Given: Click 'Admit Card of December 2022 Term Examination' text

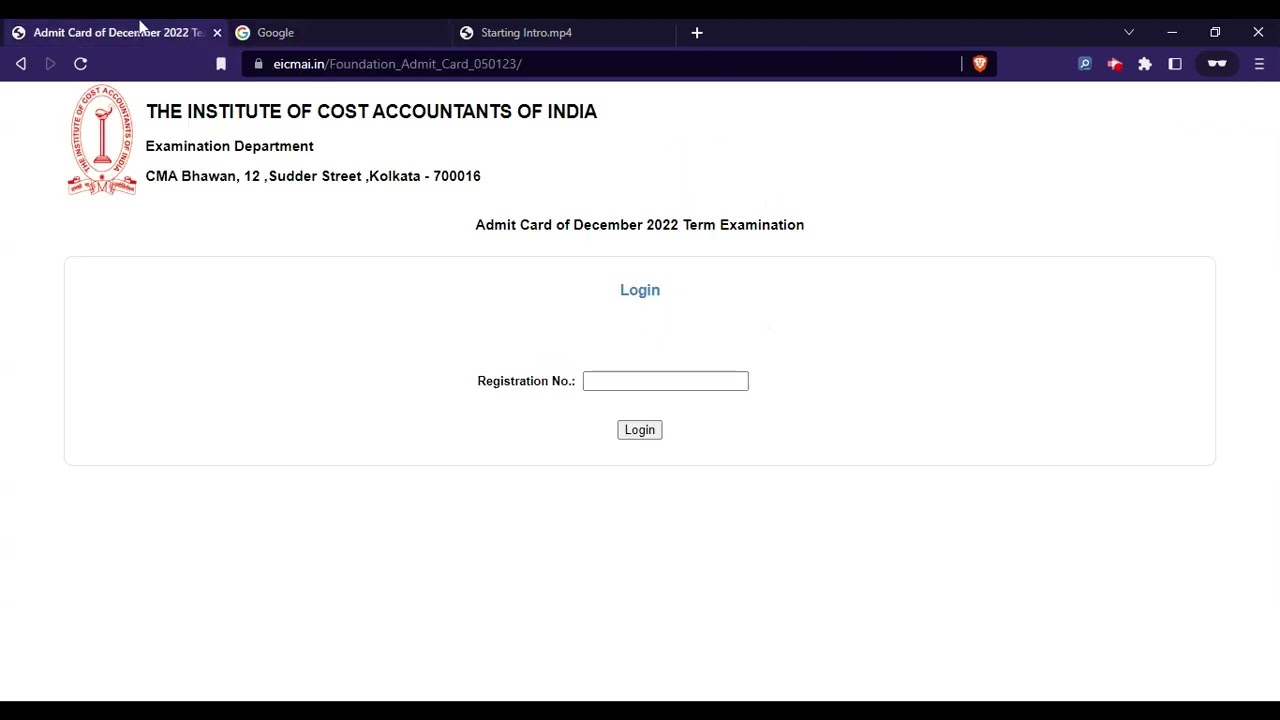Looking at the screenshot, I should tap(640, 225).
